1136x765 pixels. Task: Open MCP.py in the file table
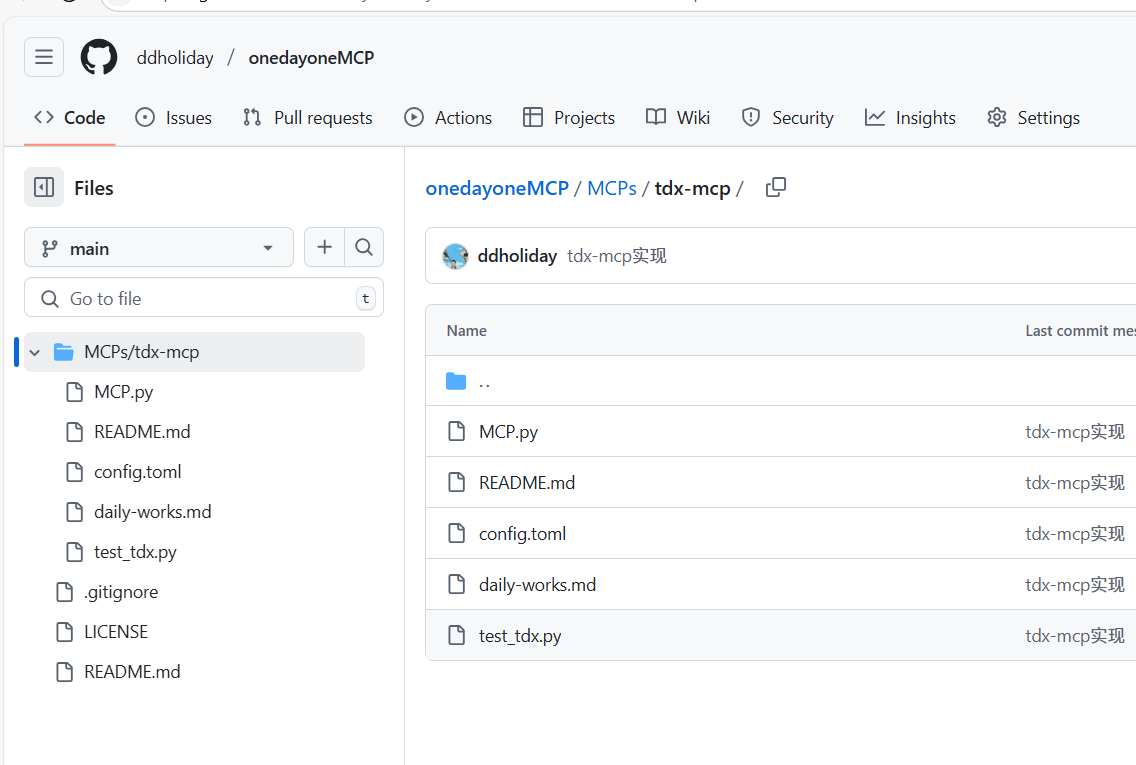click(508, 432)
